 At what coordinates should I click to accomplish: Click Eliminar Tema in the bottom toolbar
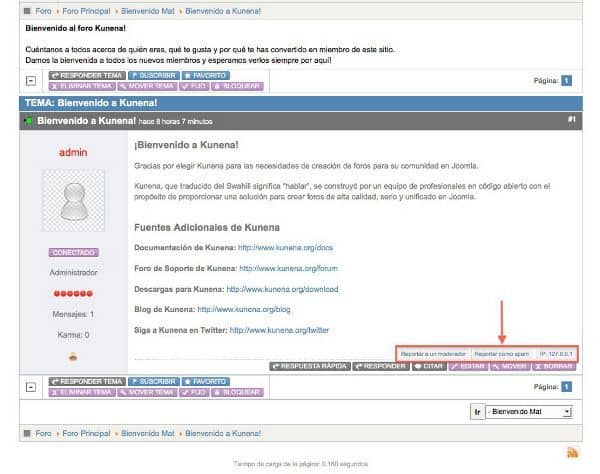[x=82, y=392]
